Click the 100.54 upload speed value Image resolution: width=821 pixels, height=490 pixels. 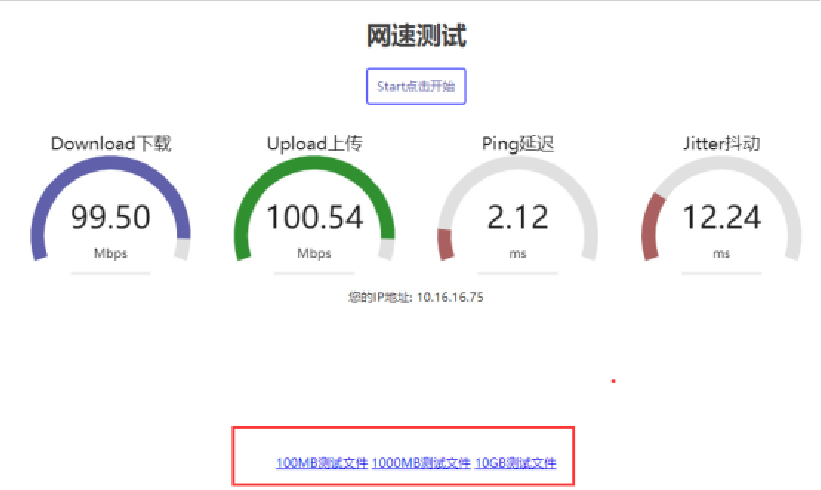314,217
